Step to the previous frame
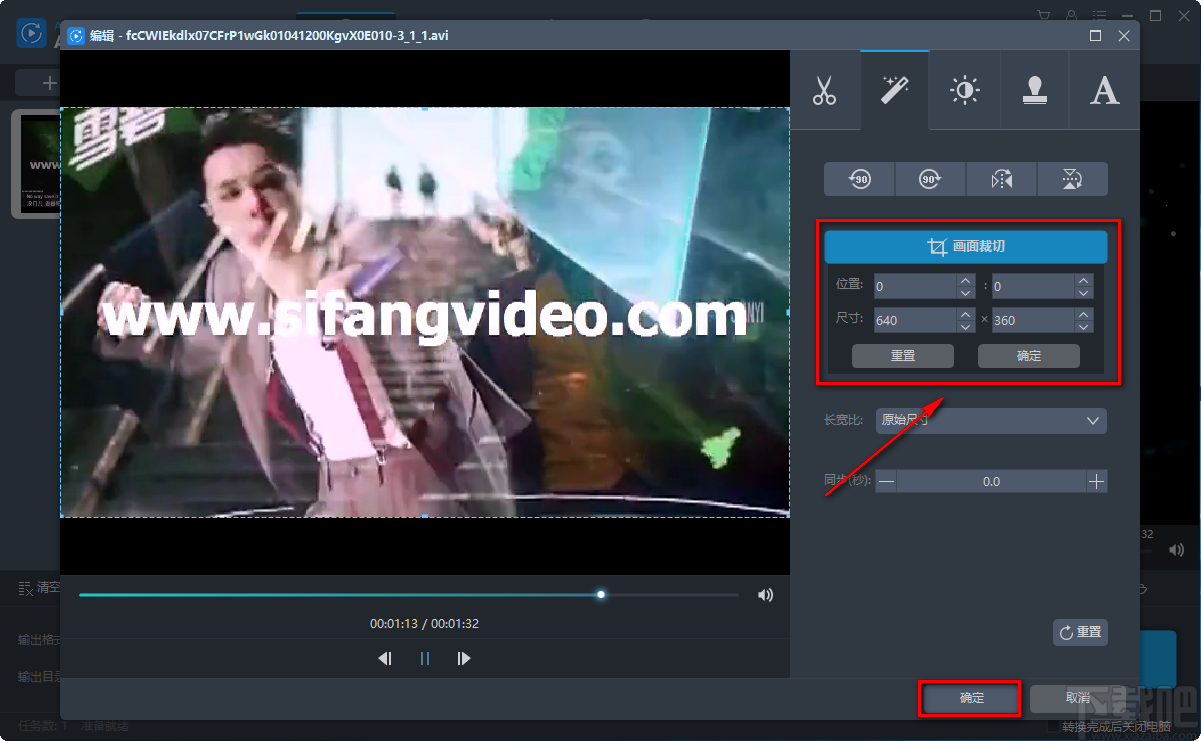This screenshot has height=741, width=1201. point(385,659)
